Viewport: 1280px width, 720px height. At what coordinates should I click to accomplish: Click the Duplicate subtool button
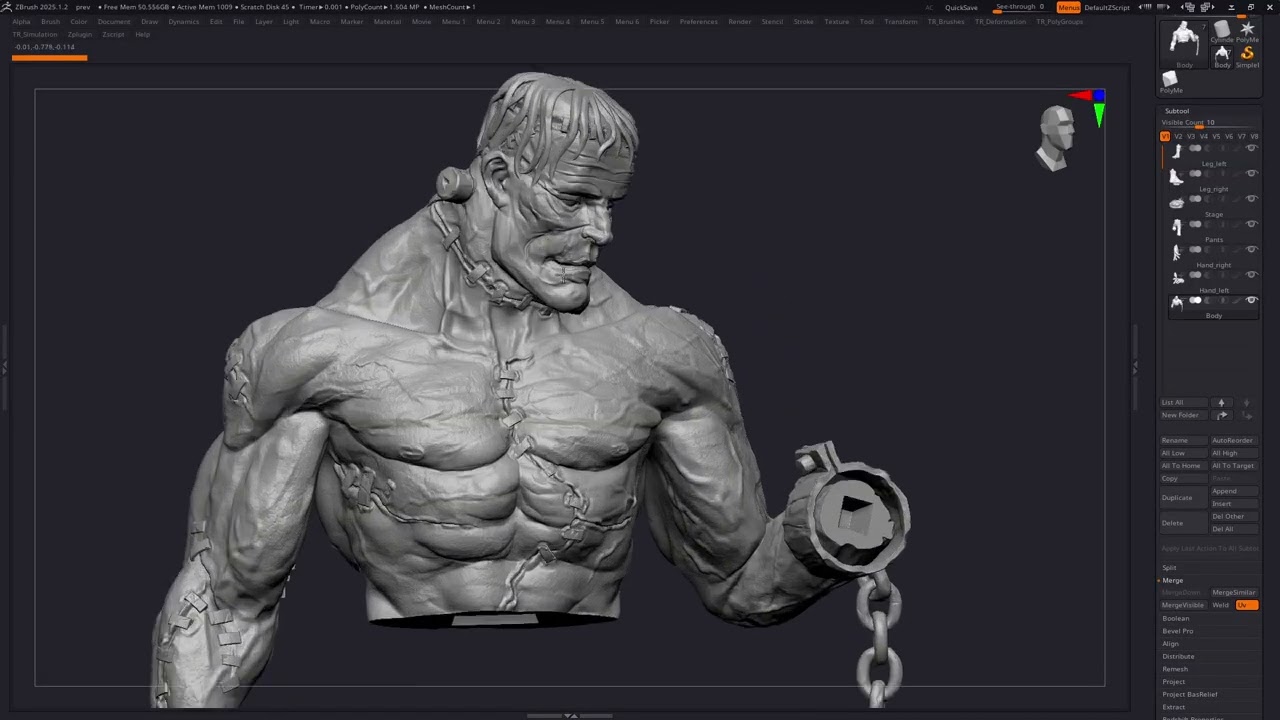(x=1184, y=497)
